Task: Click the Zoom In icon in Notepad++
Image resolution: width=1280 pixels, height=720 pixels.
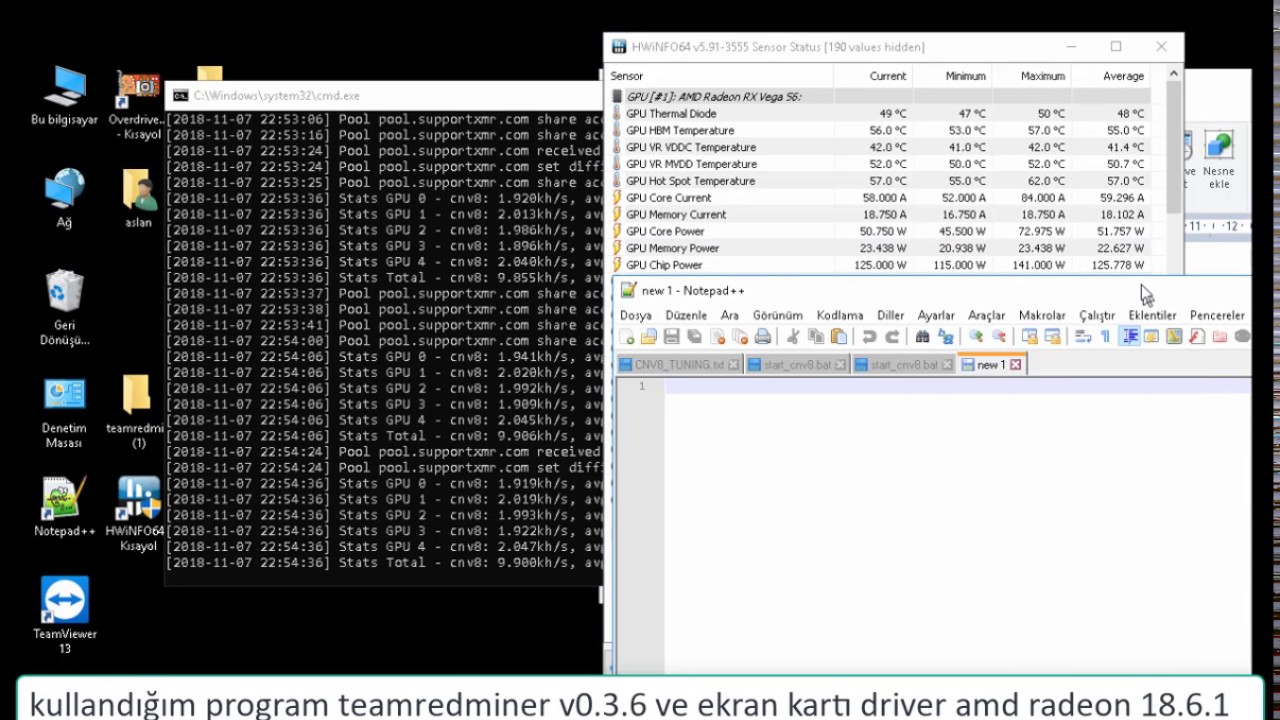Action: [x=976, y=337]
